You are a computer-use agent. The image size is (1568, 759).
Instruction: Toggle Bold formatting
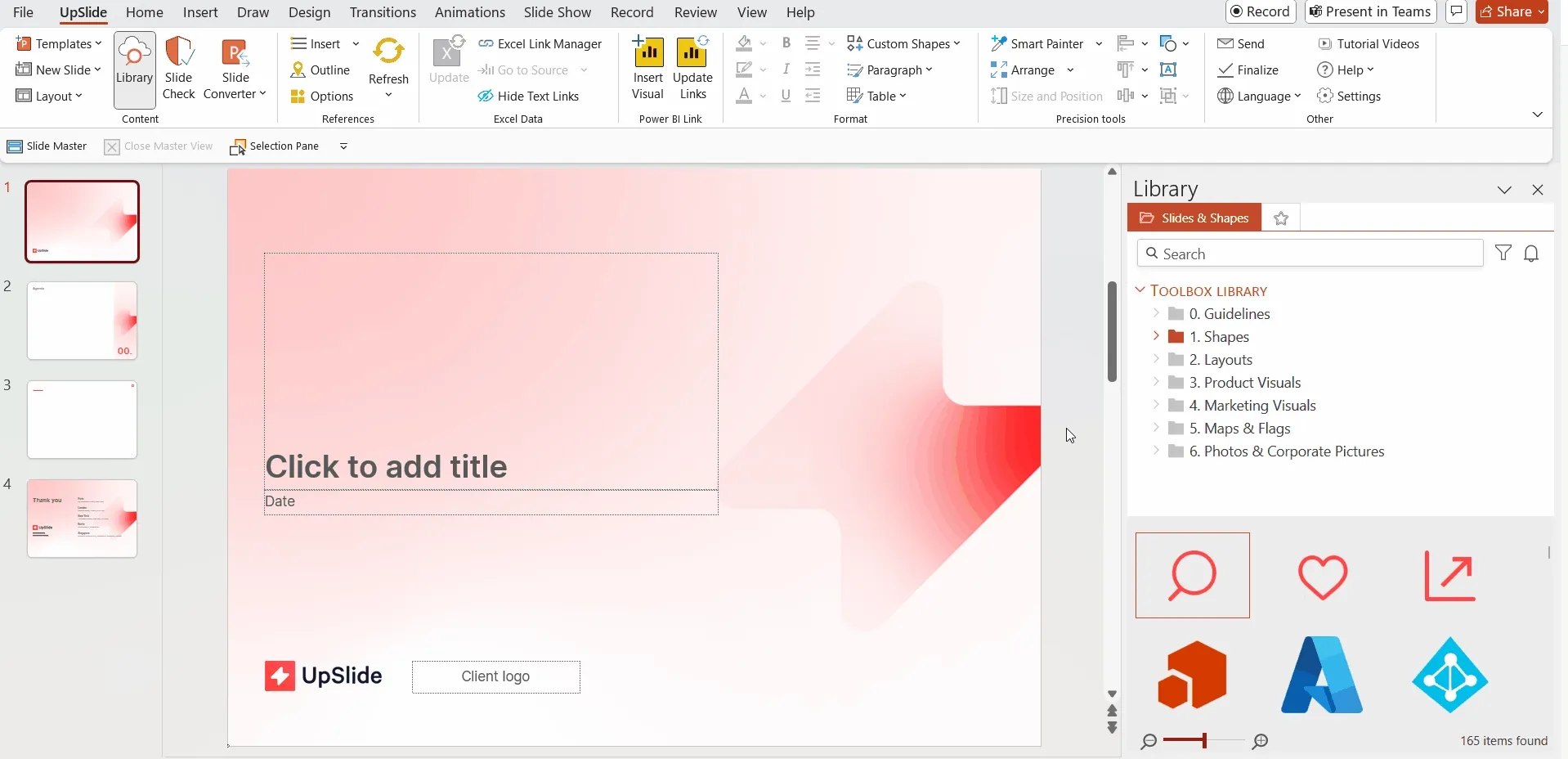pos(786,43)
